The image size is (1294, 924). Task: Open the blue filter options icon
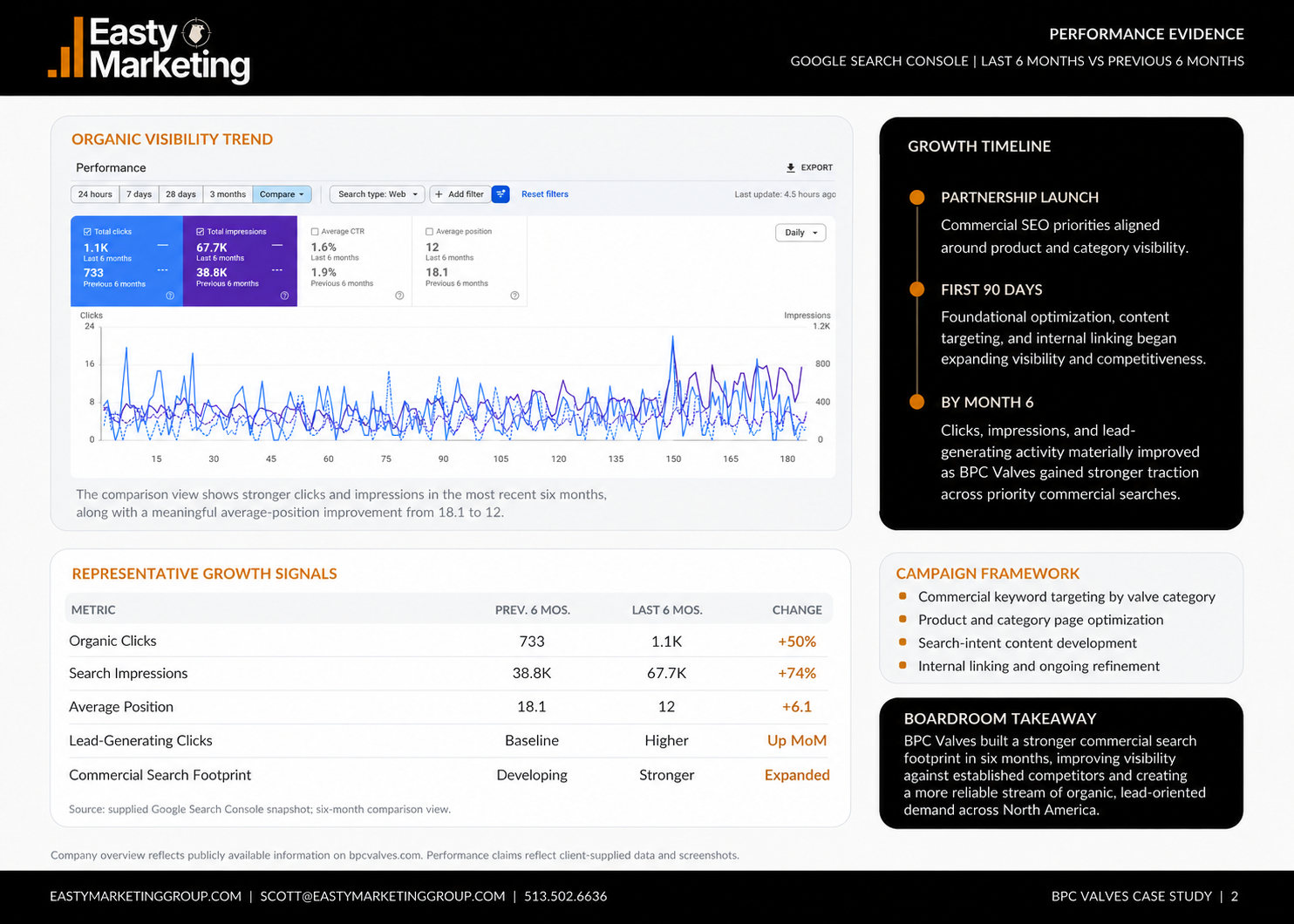[501, 194]
